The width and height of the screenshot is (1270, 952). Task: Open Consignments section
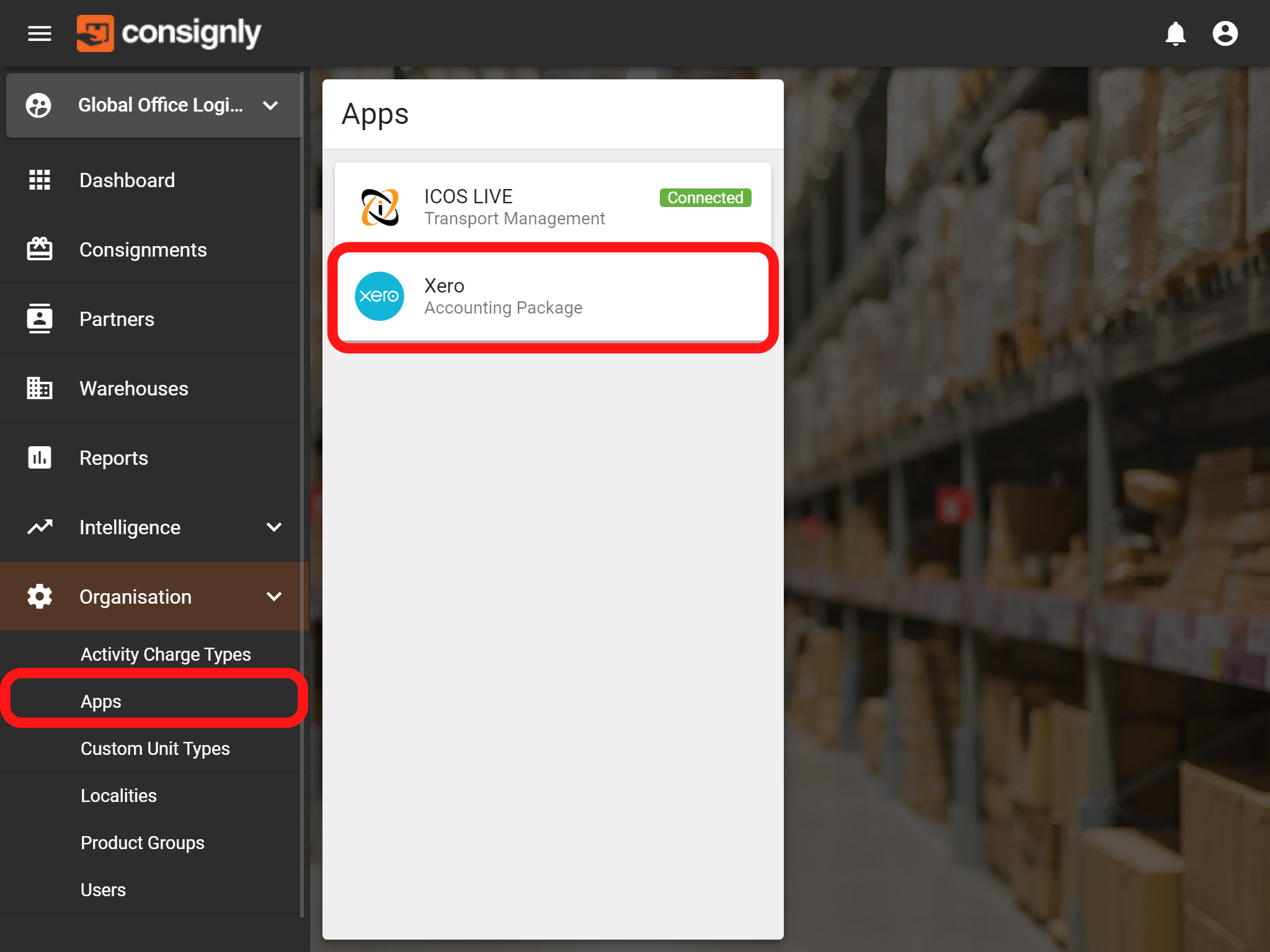coord(154,249)
